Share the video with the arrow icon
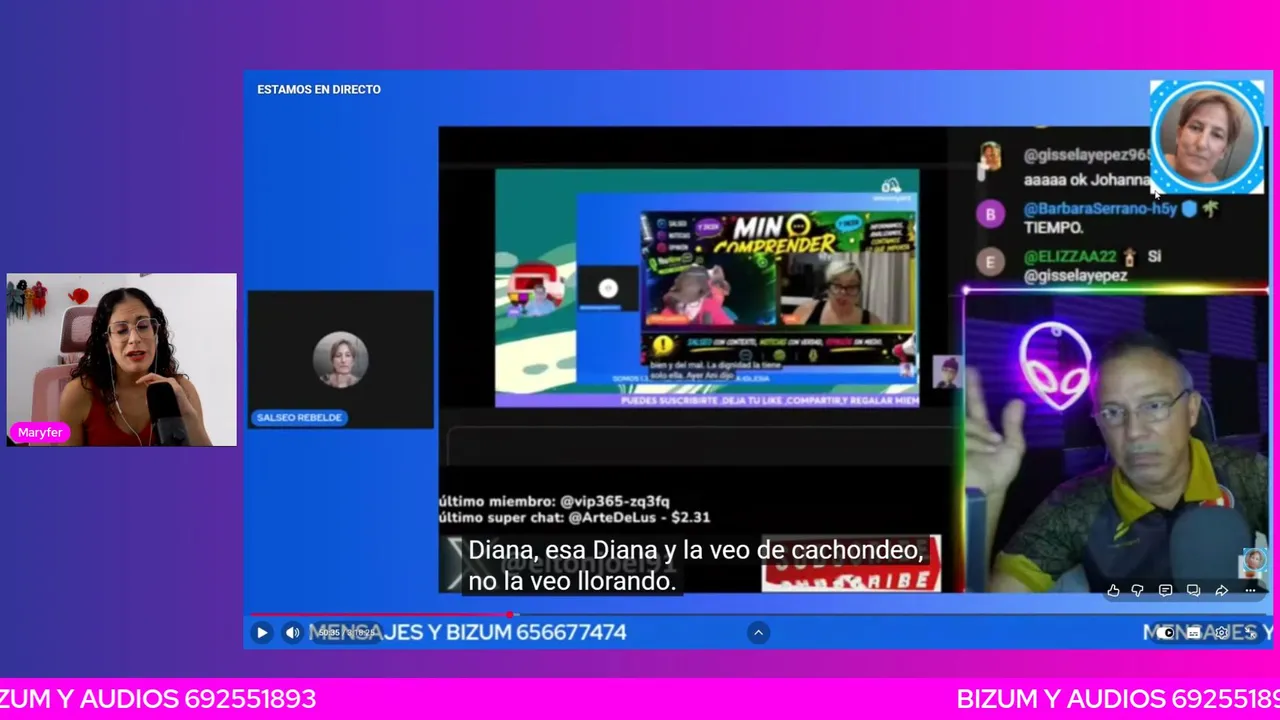 tap(1221, 591)
